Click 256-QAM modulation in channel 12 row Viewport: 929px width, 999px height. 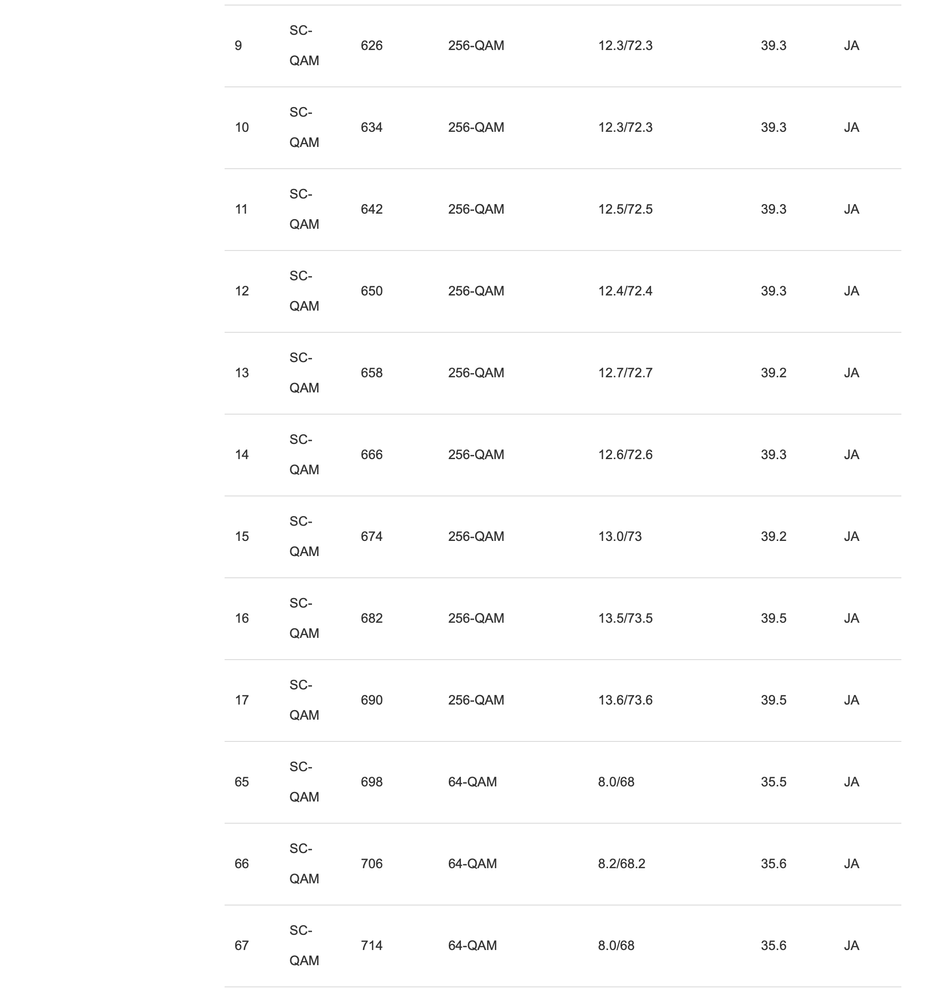[476, 291]
